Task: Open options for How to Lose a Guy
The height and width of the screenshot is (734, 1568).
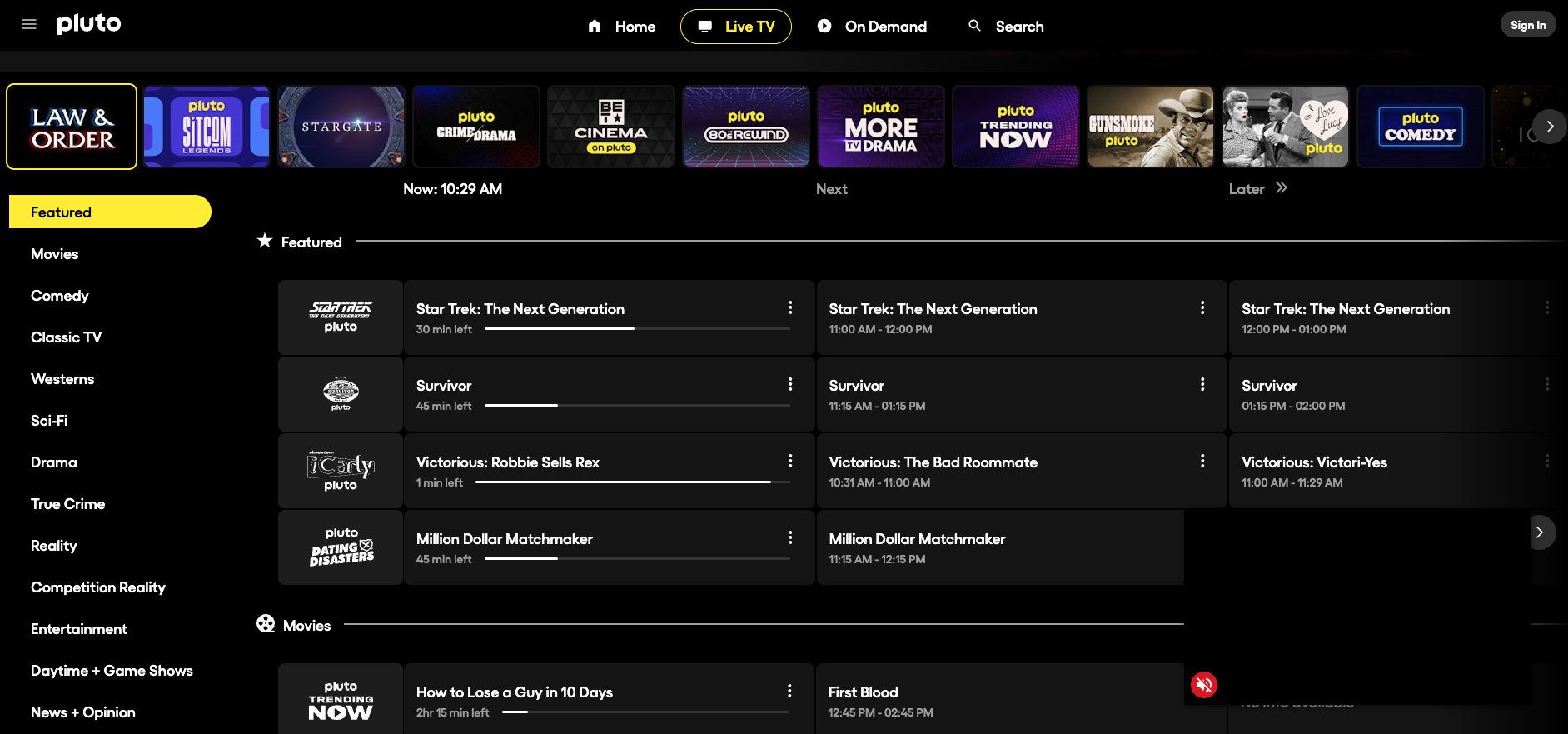Action: (789, 691)
